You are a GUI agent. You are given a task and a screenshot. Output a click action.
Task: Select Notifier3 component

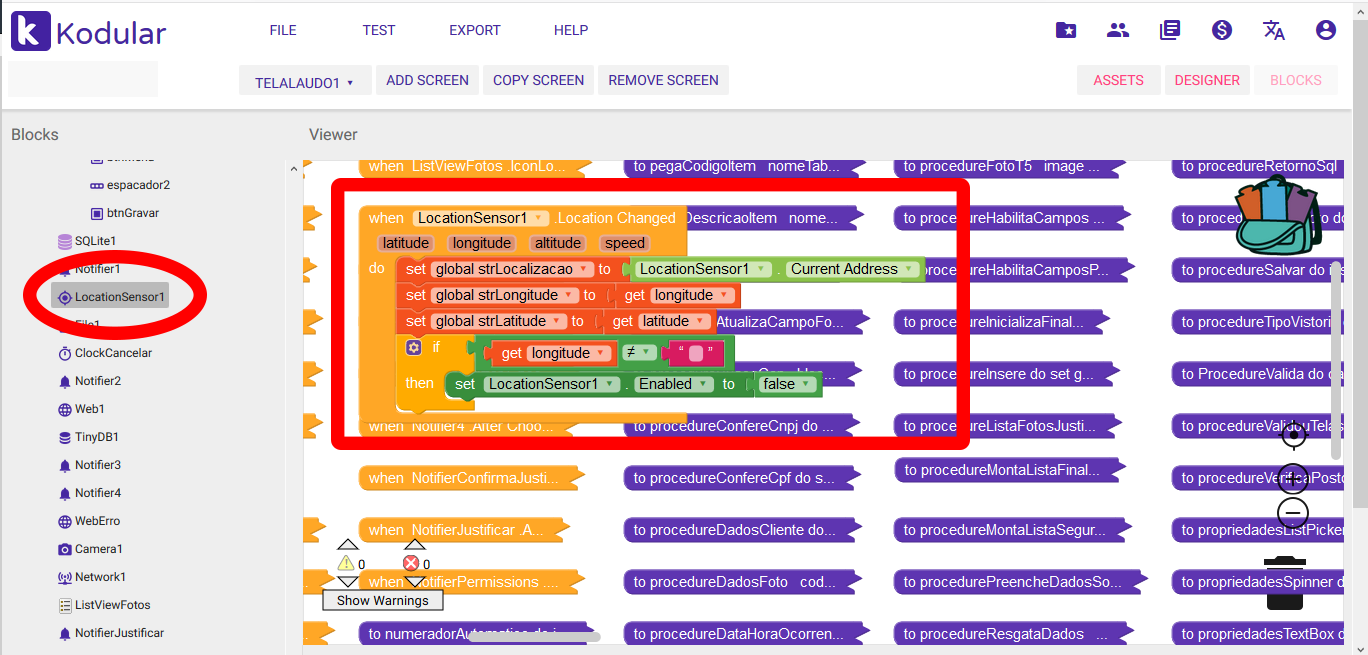point(89,465)
